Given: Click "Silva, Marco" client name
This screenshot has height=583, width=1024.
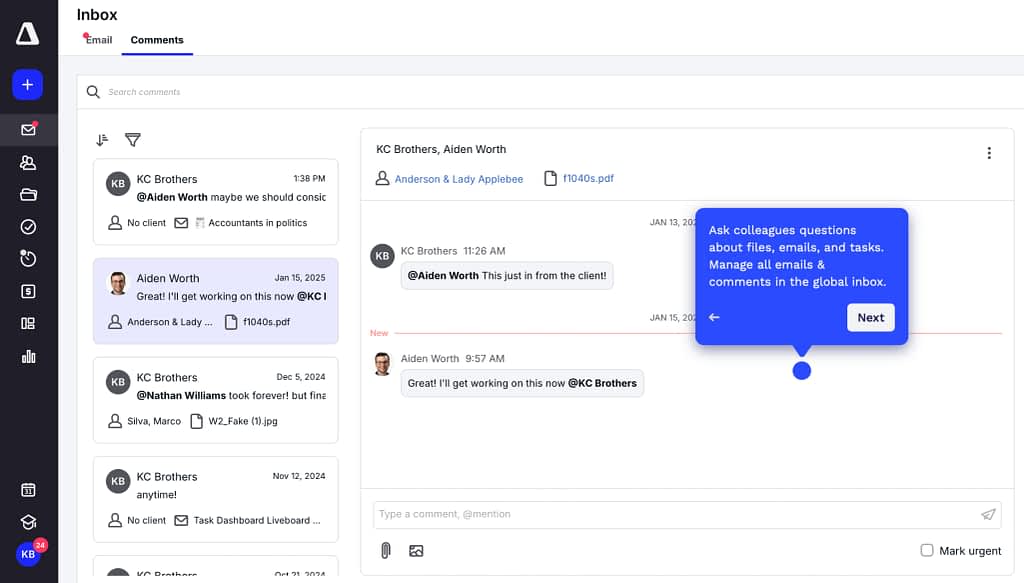Looking at the screenshot, I should (153, 421).
